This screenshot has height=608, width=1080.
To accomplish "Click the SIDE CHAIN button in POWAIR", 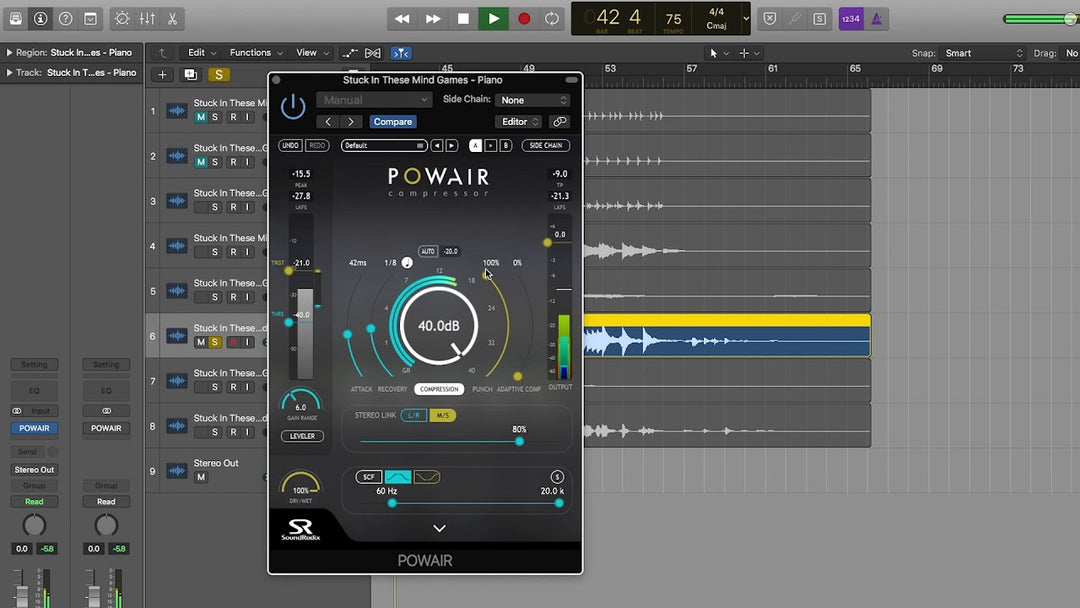I will (546, 145).
